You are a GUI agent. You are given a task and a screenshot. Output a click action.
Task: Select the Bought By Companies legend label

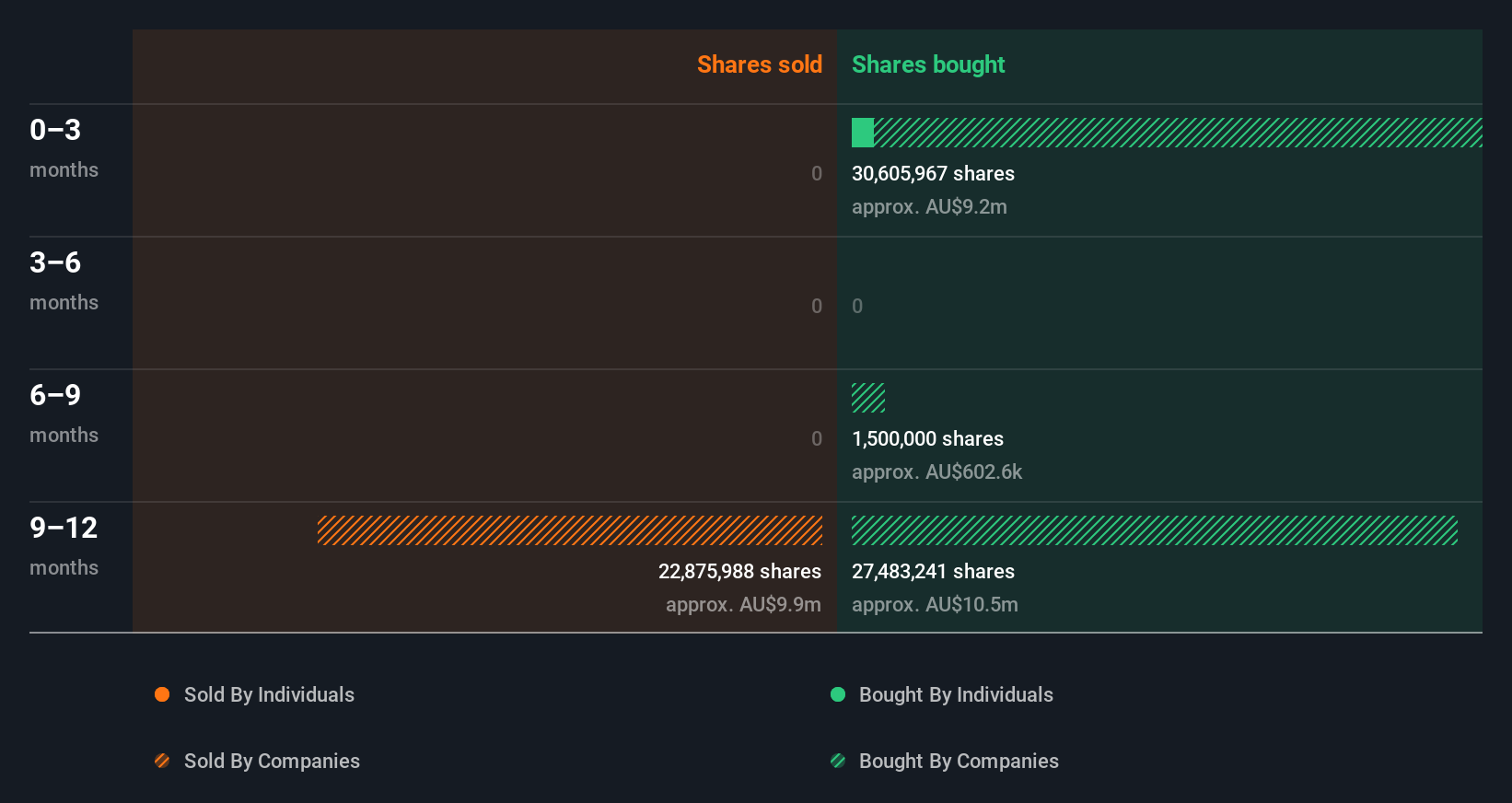pos(959,761)
